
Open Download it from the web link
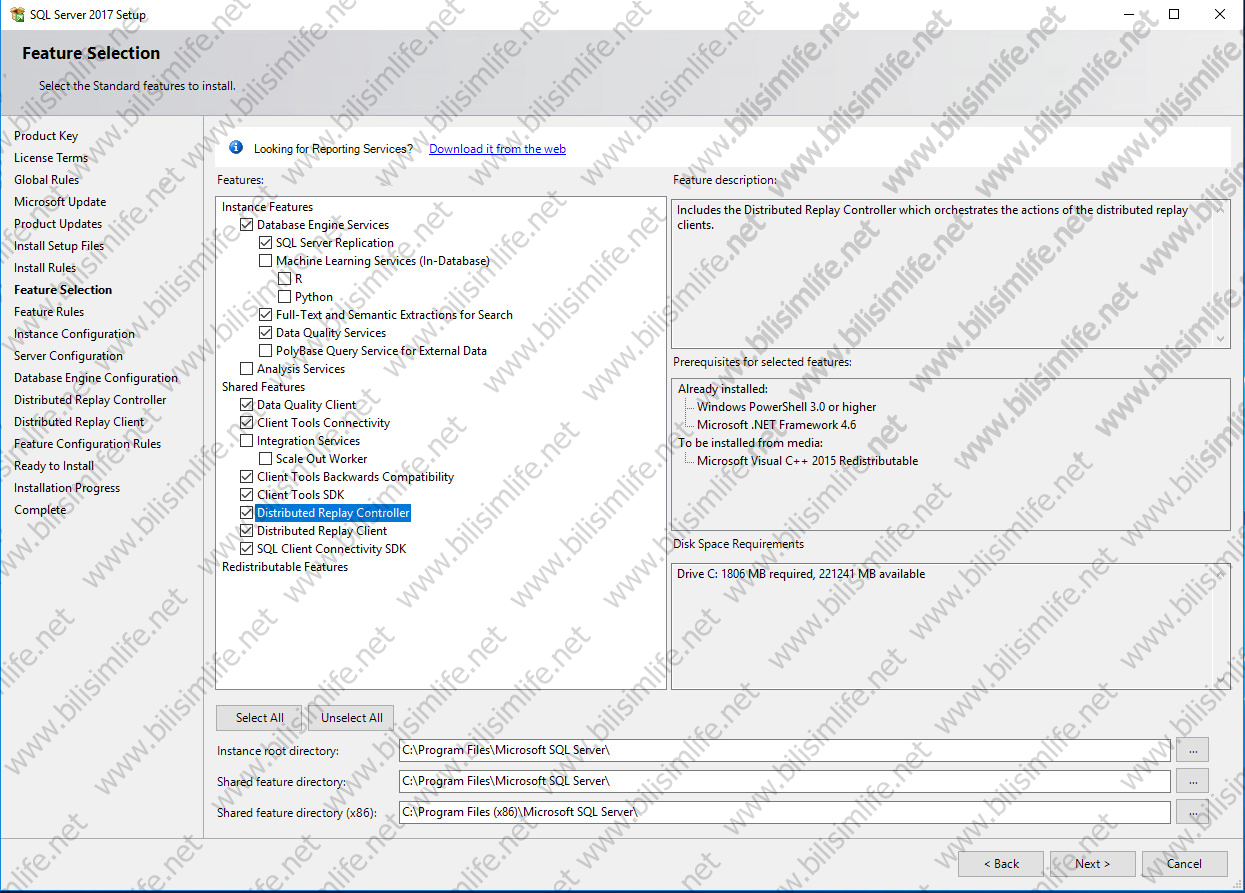(497, 149)
